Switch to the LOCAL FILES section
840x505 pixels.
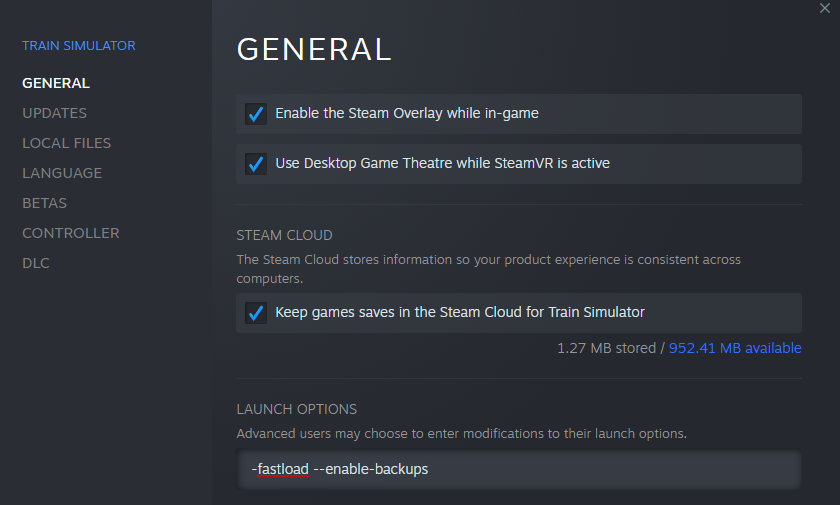tap(66, 143)
